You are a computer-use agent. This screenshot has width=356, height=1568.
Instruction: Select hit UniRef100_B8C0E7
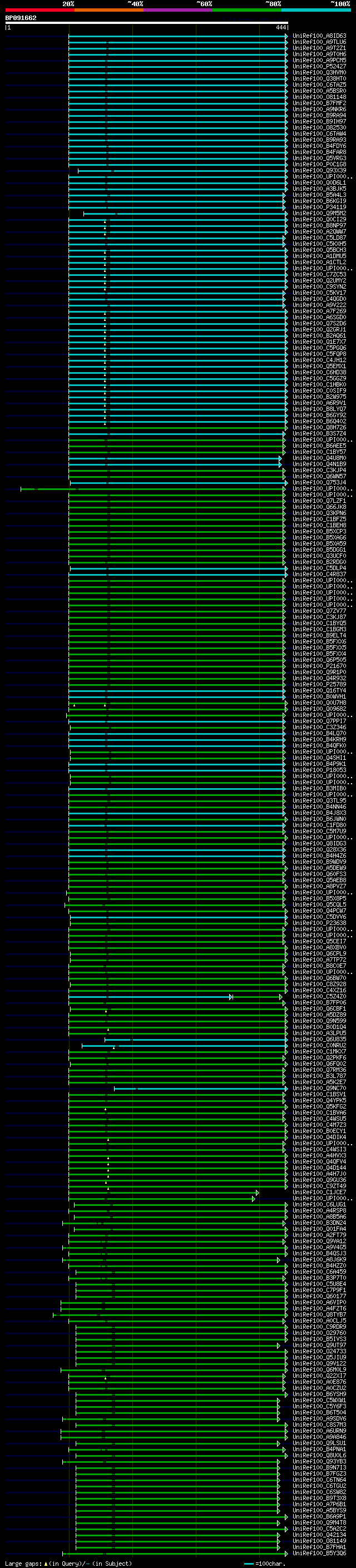pos(319,966)
